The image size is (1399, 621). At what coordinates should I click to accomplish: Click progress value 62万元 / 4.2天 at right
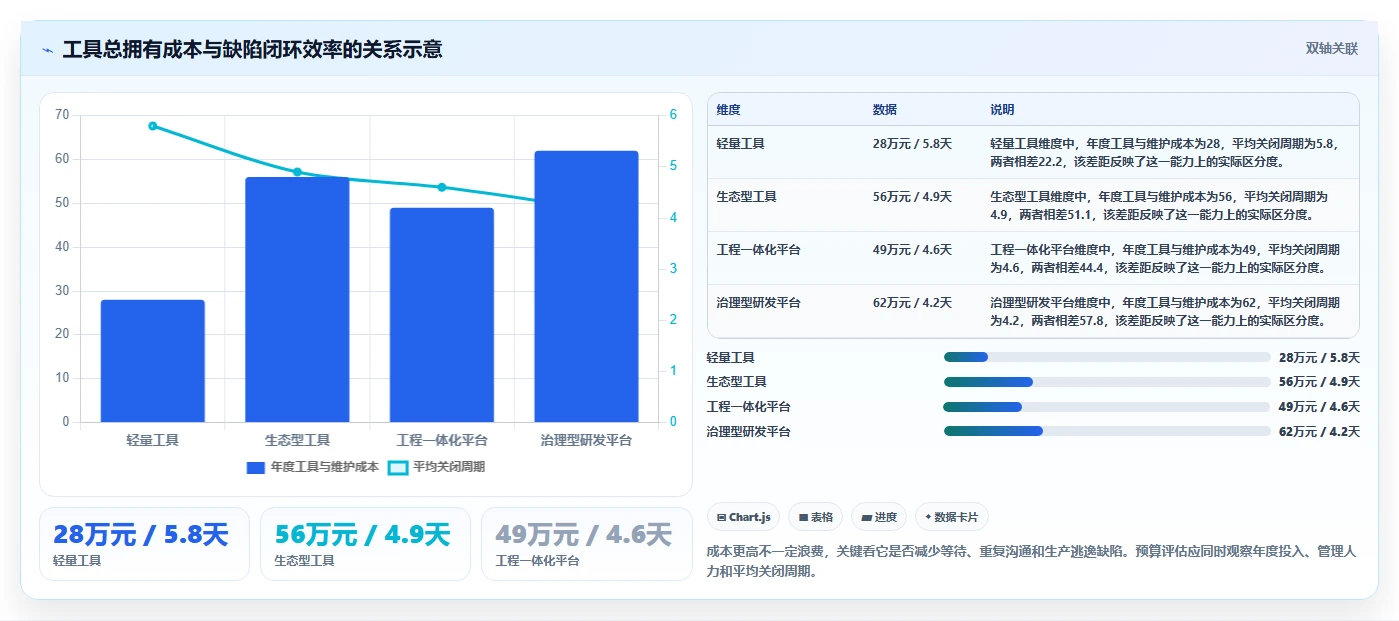pyautogui.click(x=1319, y=432)
